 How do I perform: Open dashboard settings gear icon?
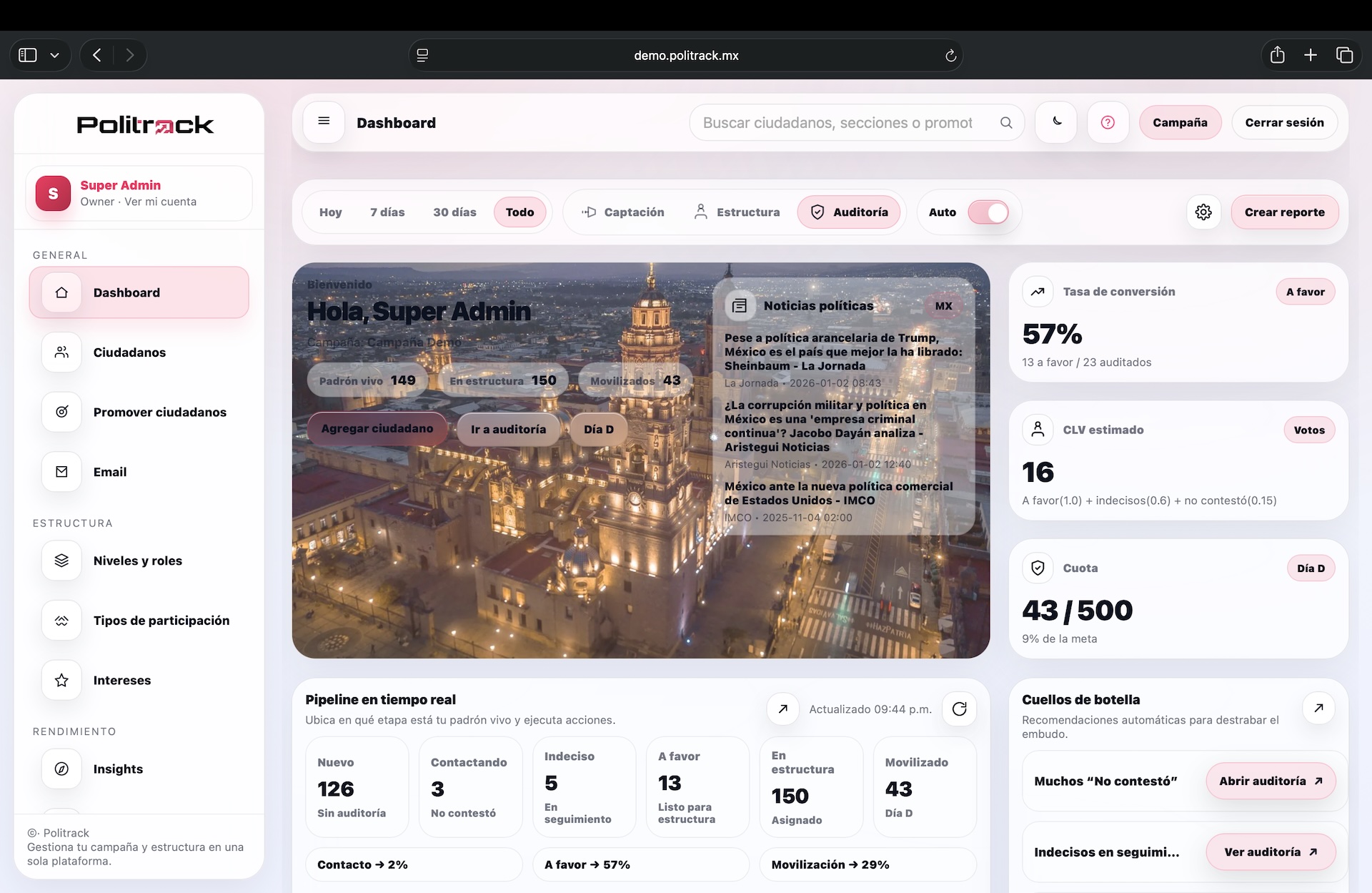1203,212
